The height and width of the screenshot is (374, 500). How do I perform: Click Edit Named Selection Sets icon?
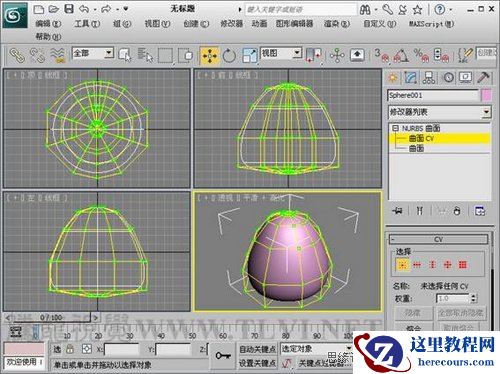pyautogui.click(x=465, y=56)
